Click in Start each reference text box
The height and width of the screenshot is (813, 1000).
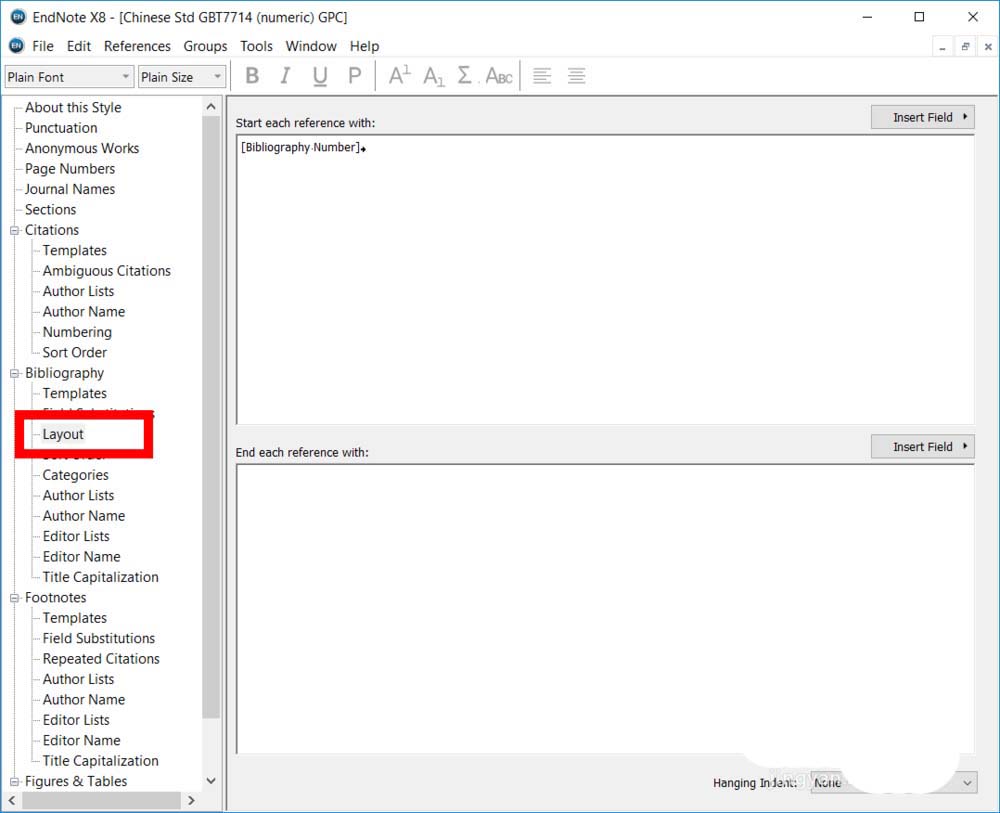tap(605, 279)
